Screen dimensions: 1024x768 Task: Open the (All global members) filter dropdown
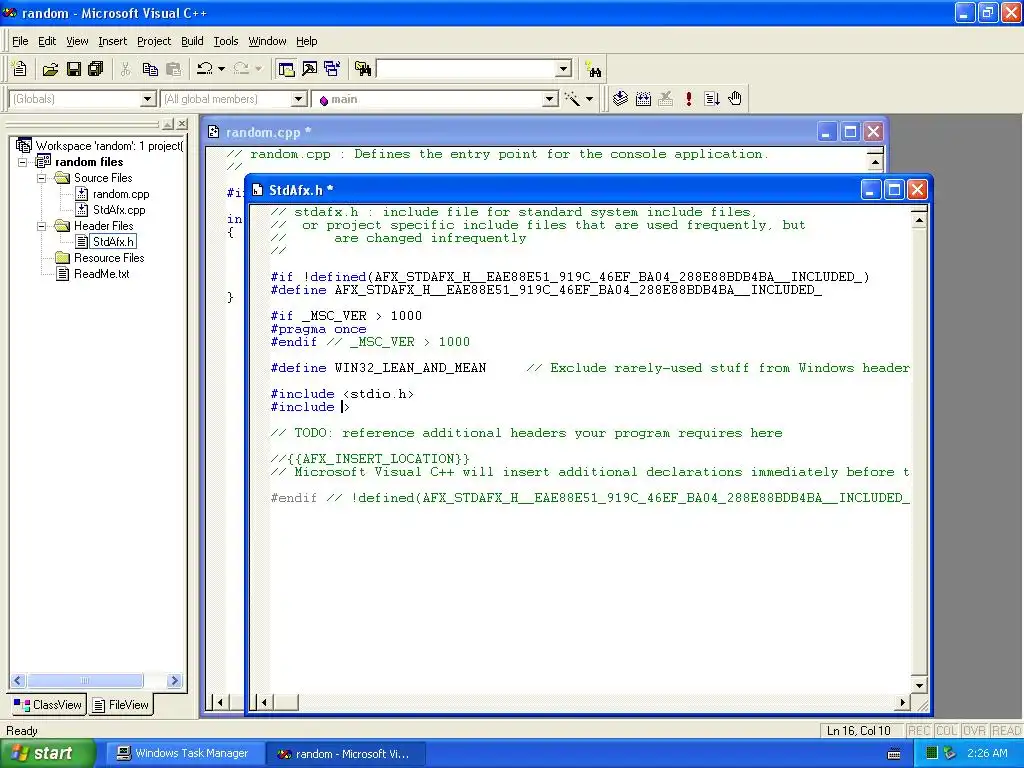pos(298,99)
